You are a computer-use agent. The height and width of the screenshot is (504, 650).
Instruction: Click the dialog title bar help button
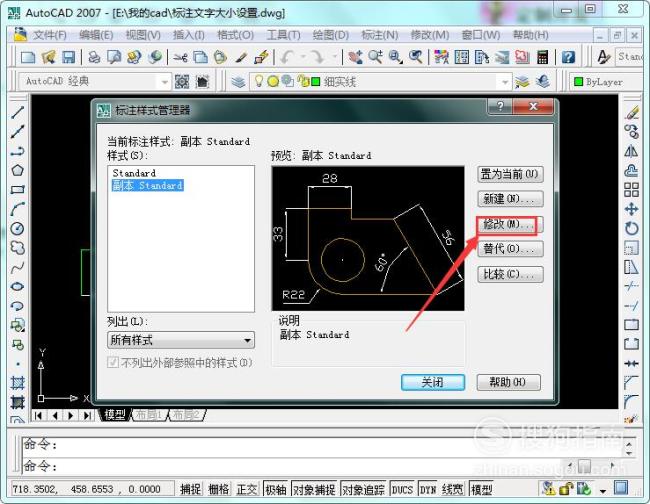click(x=500, y=107)
